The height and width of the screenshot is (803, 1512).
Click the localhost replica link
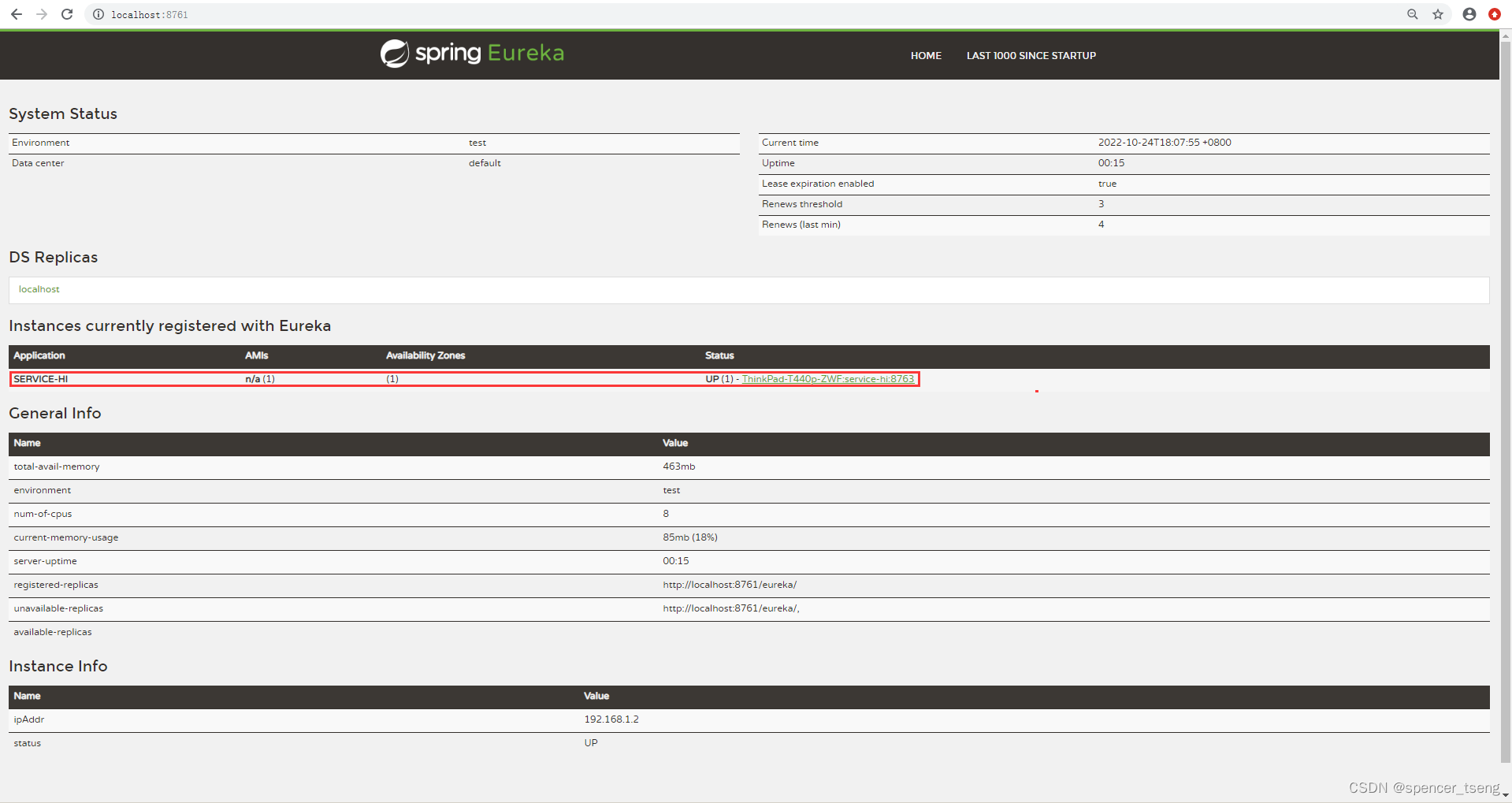click(39, 288)
